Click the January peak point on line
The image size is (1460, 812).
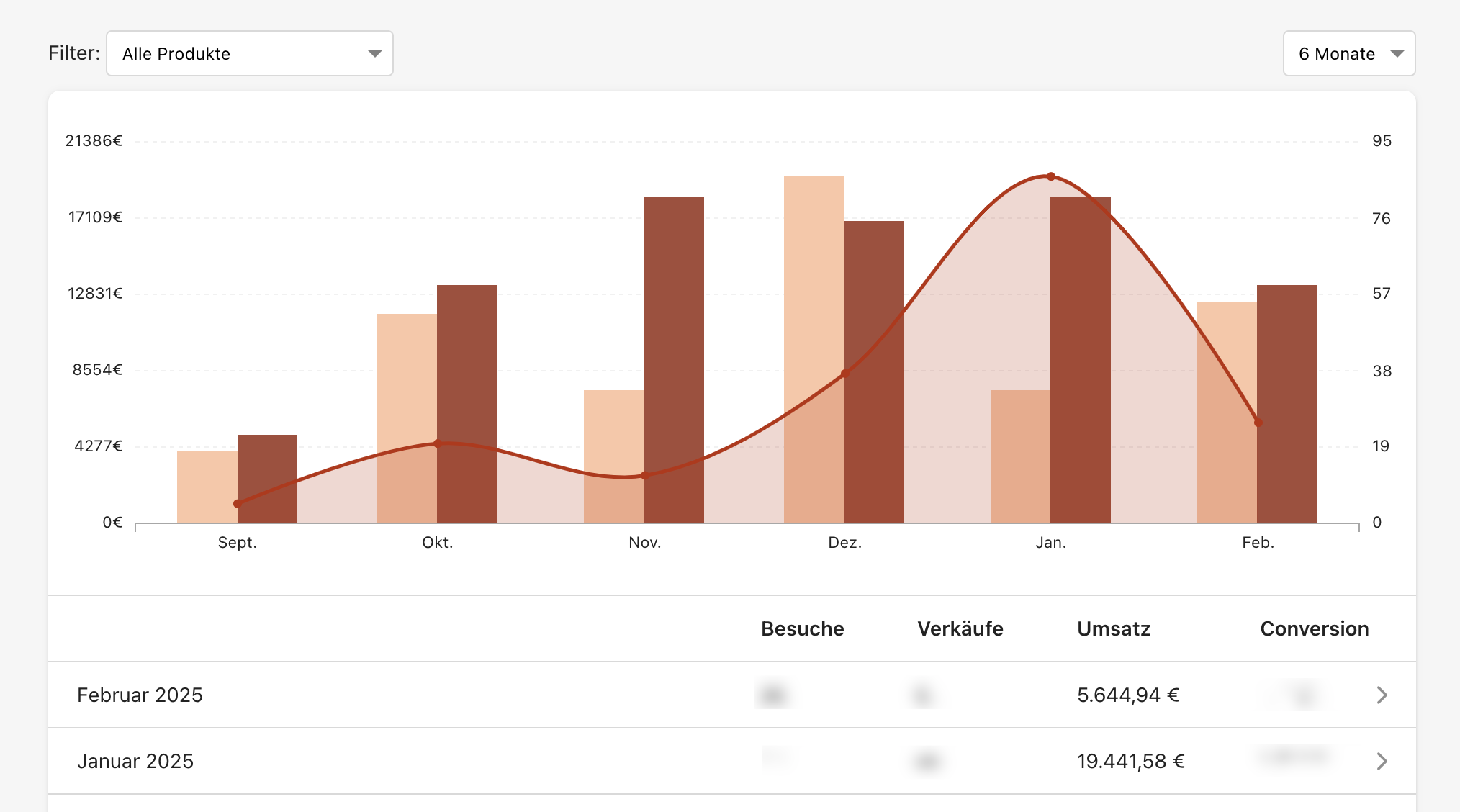tap(1051, 176)
